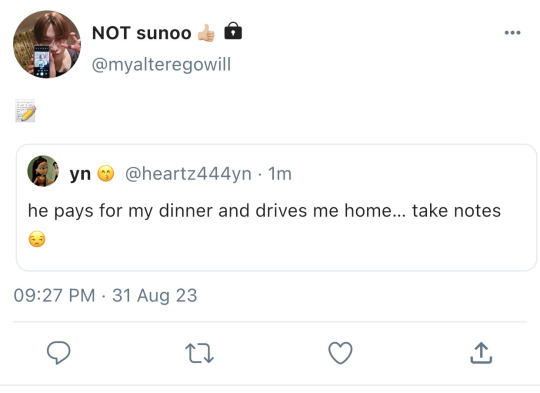Like the tweet with heart icon
Viewport: 540px width, 393px height.
click(340, 353)
